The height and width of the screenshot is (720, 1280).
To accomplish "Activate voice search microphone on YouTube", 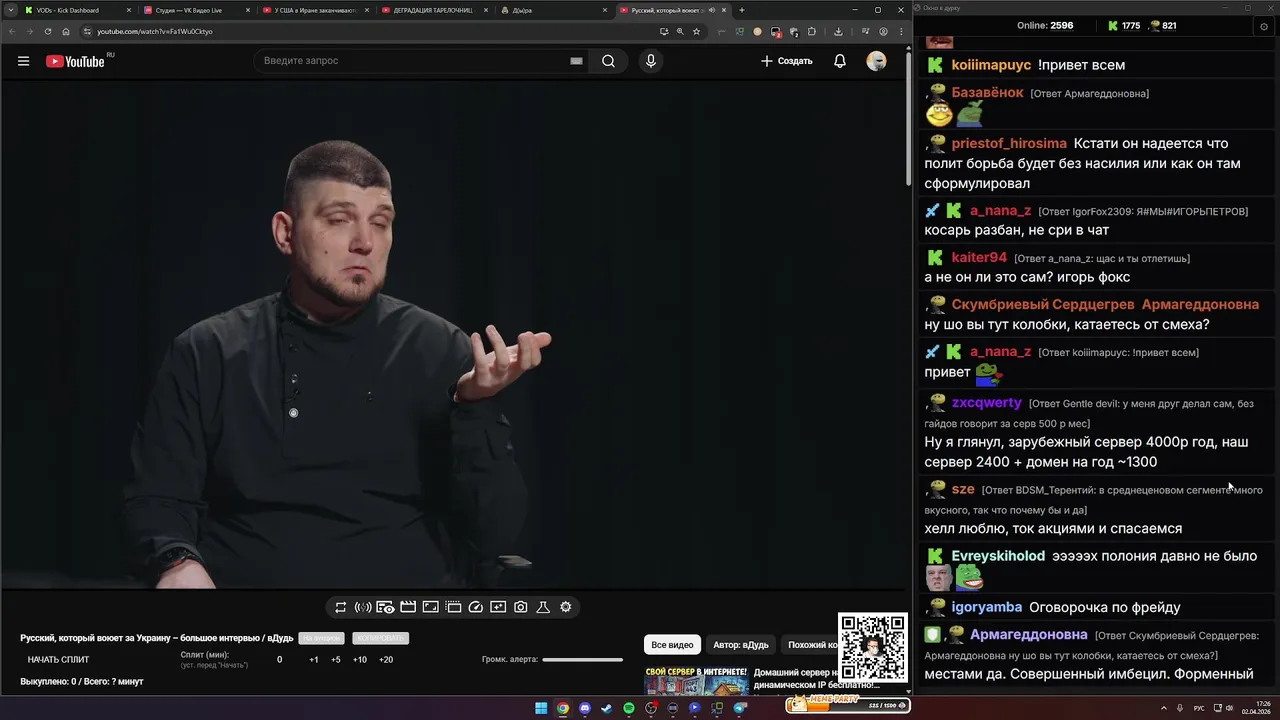I will 651,61.
